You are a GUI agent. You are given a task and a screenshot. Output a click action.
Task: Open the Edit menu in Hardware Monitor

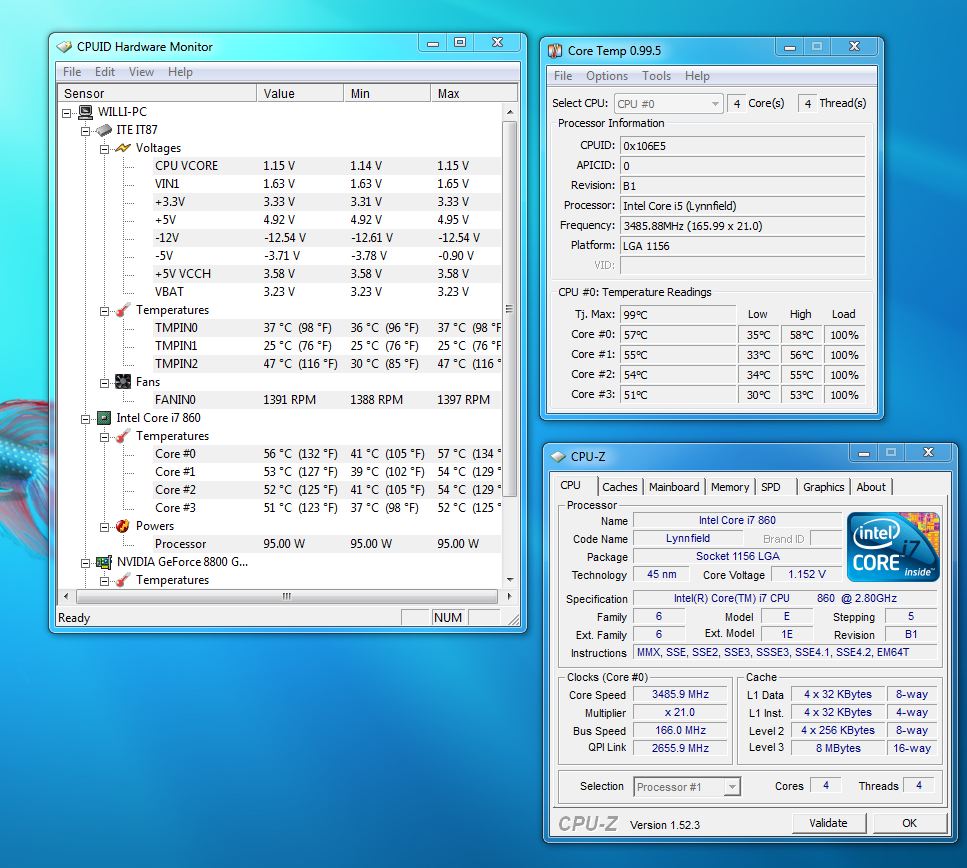(x=105, y=72)
